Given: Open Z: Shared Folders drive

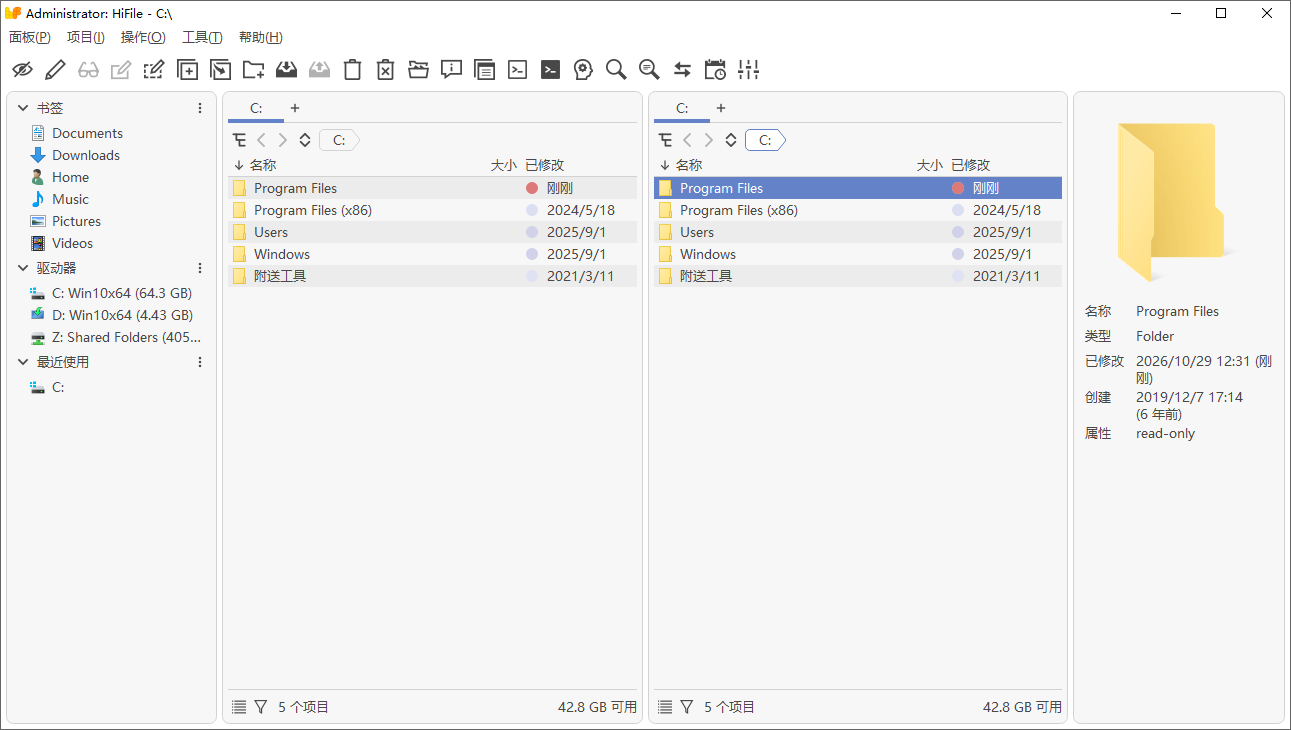Looking at the screenshot, I should pos(126,337).
